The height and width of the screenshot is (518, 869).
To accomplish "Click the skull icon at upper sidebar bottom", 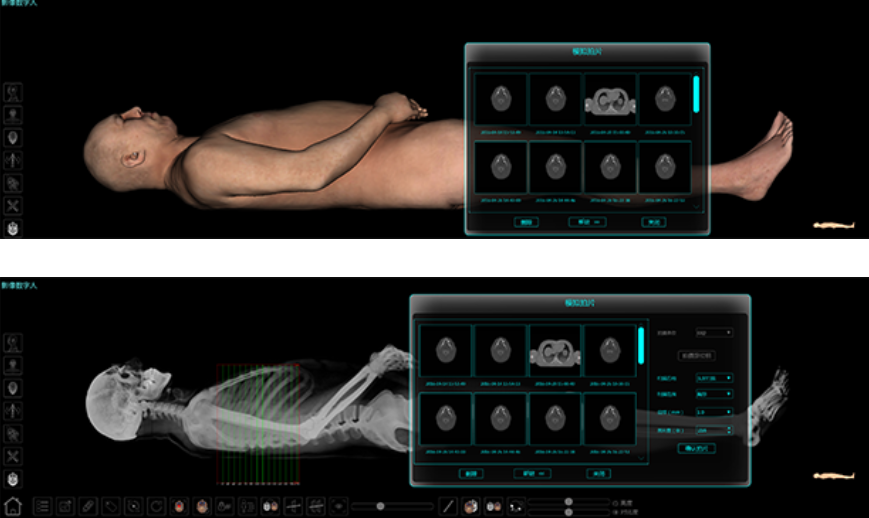I will (14, 229).
